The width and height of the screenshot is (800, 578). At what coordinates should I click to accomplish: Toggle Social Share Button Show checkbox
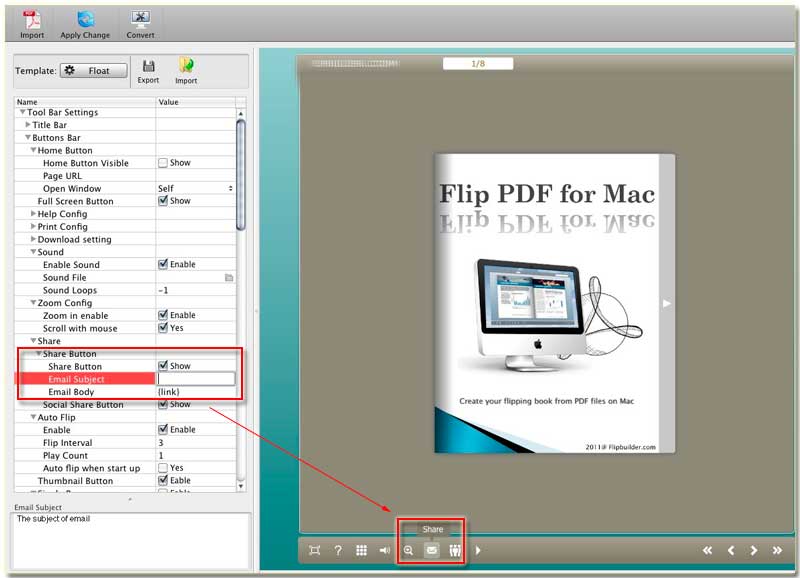[163, 404]
